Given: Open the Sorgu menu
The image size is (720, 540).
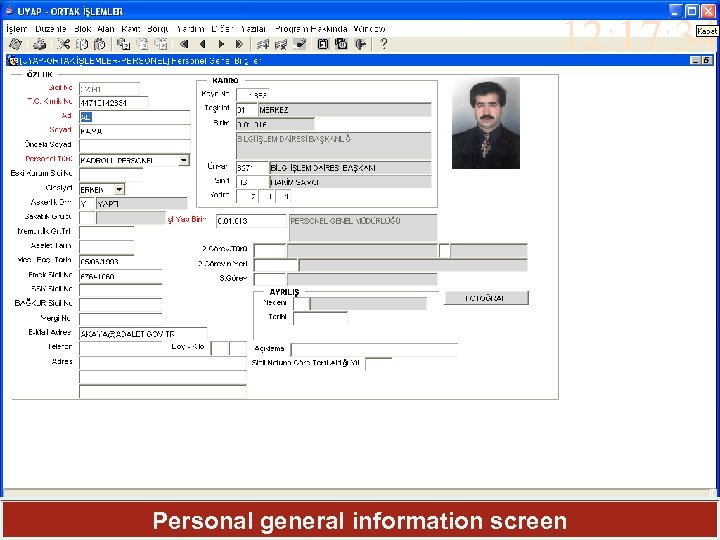Looking at the screenshot, I should [158, 29].
